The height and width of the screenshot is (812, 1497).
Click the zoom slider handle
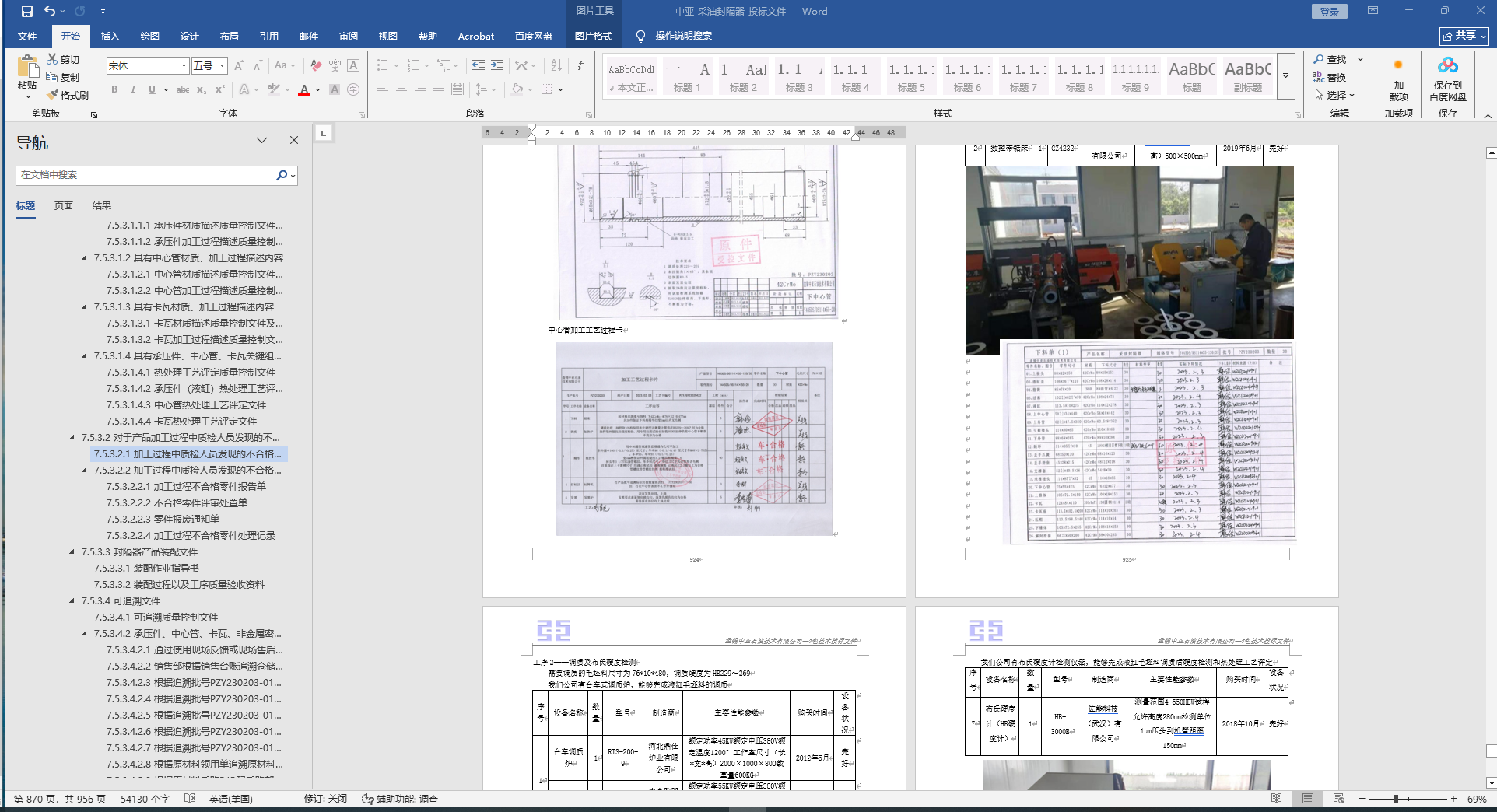tap(1397, 799)
